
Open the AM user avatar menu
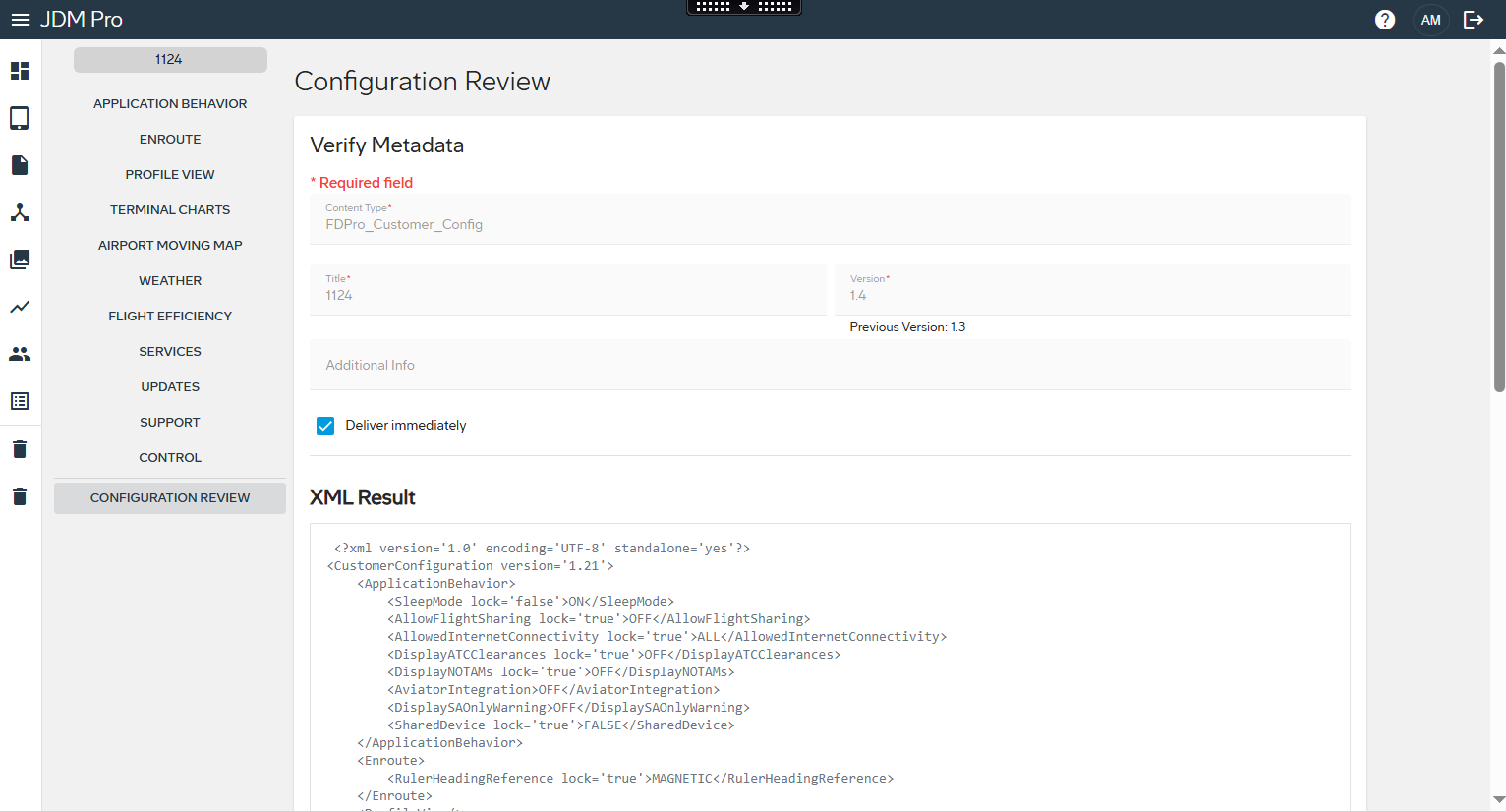pyautogui.click(x=1430, y=20)
